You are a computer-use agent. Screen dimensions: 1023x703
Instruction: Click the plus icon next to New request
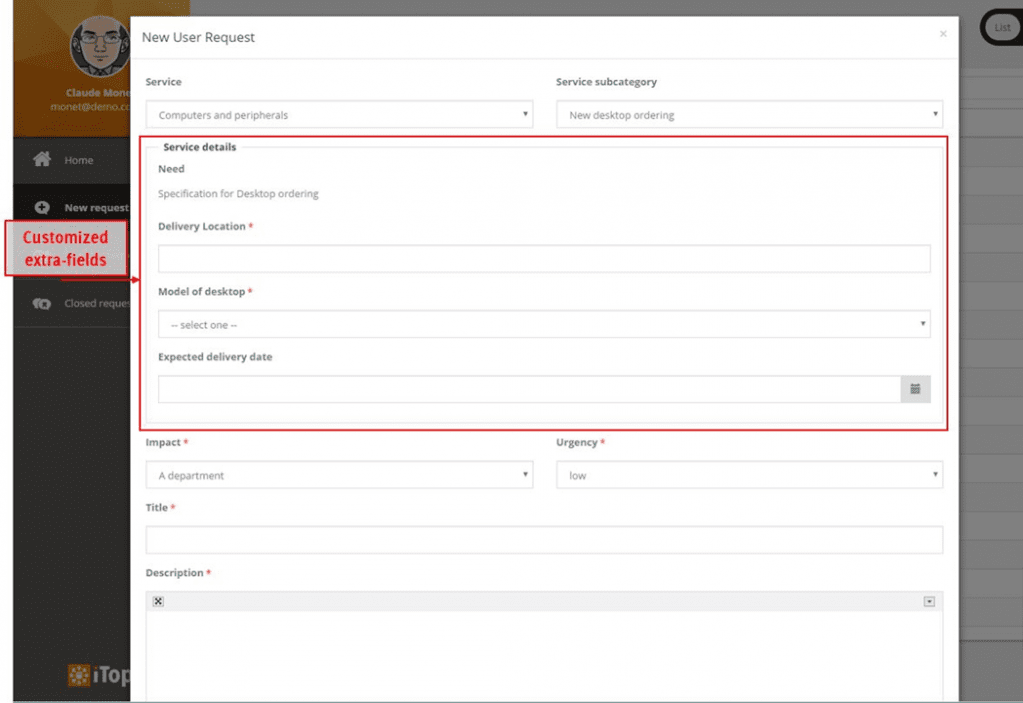click(42, 207)
